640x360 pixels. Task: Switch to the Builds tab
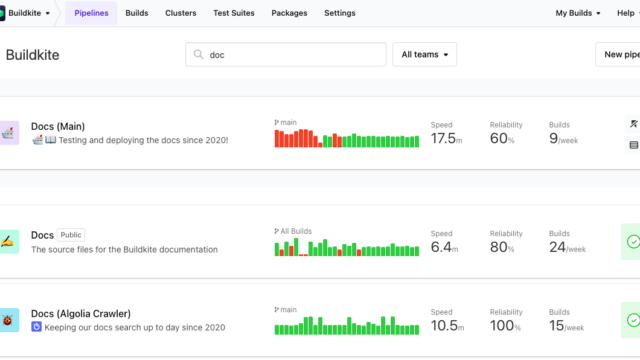click(x=137, y=13)
